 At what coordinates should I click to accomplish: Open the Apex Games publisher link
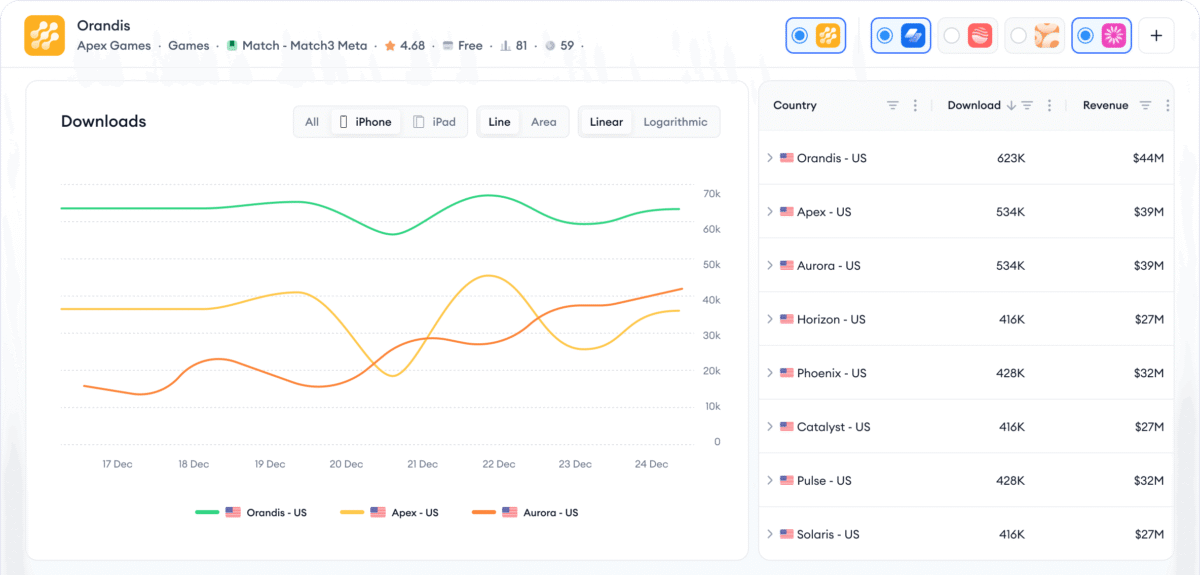(x=114, y=46)
